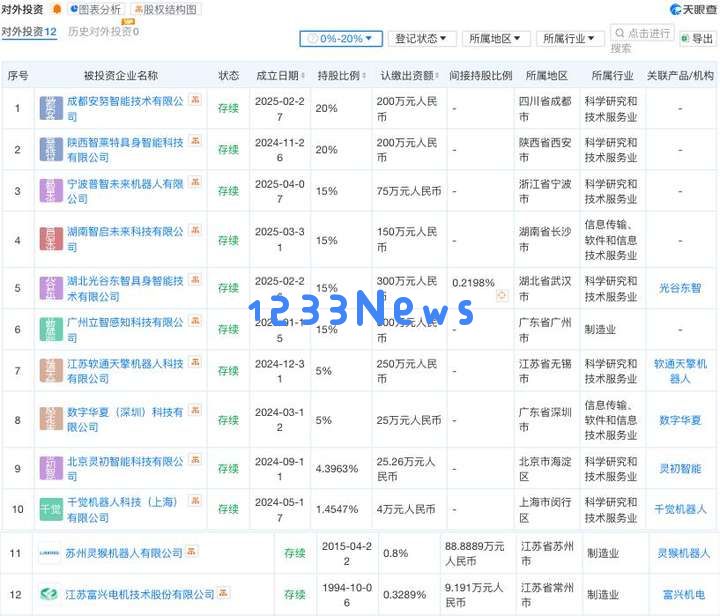Click the logo of 湖北光谷东智具身智能

(x=51, y=288)
